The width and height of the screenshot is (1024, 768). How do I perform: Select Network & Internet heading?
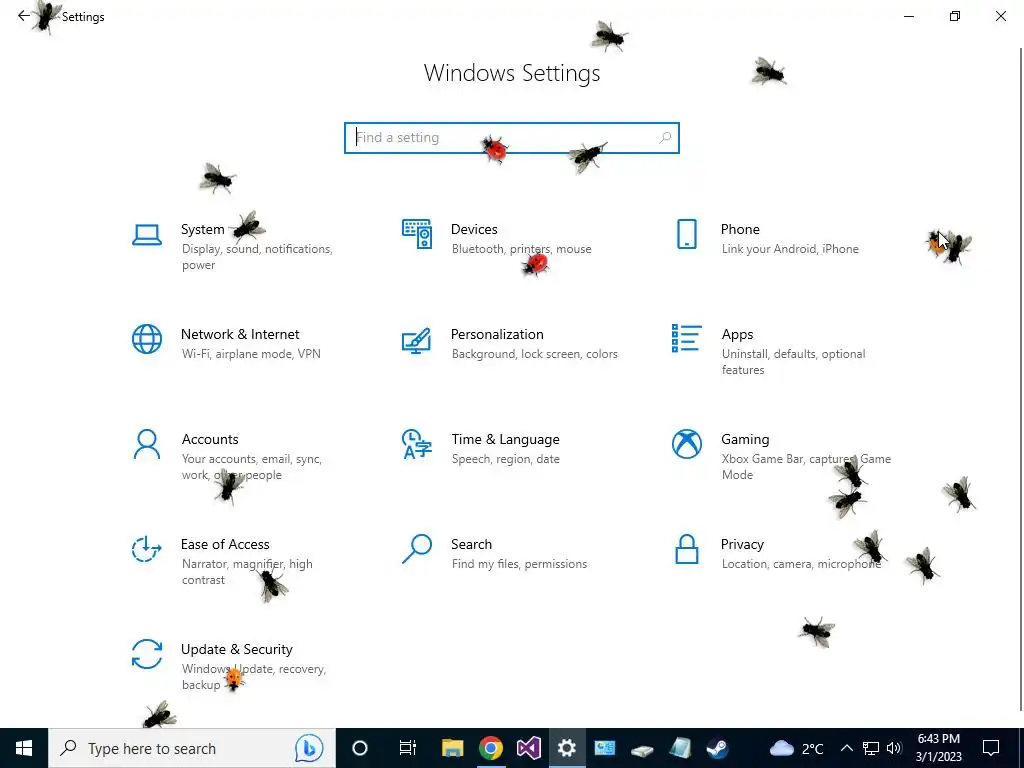240,334
